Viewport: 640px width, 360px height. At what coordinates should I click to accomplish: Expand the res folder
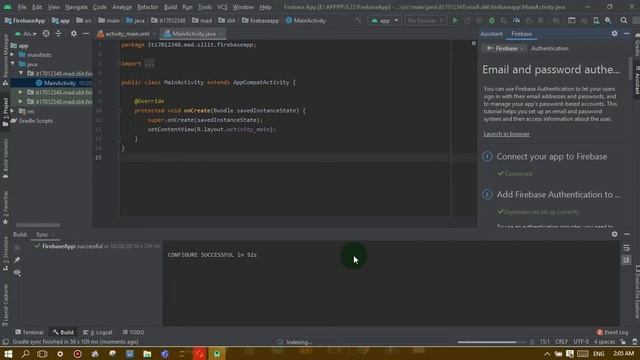13,111
